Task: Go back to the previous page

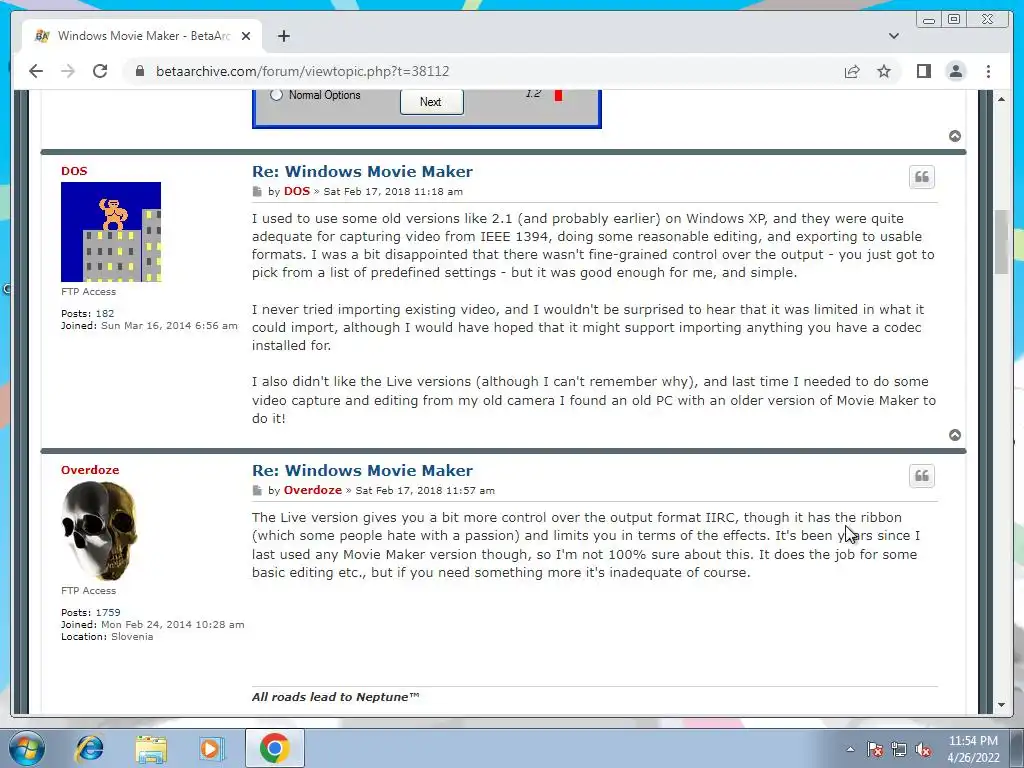Action: 36,71
